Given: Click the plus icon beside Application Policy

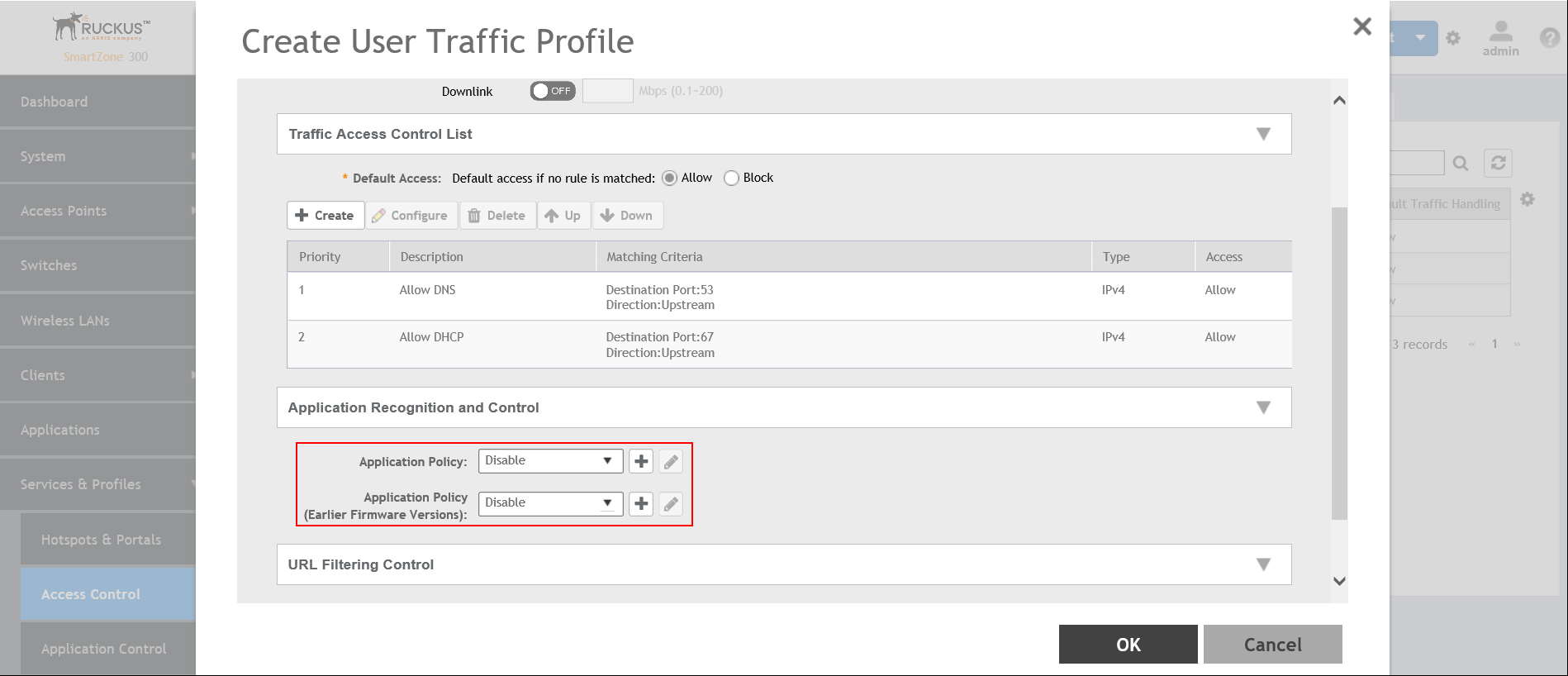Looking at the screenshot, I should (641, 461).
